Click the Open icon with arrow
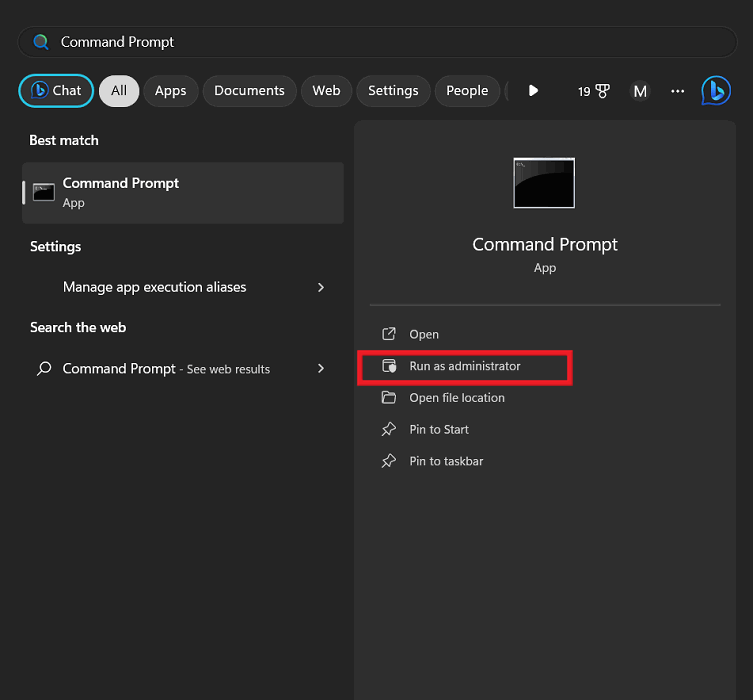The width and height of the screenshot is (753, 700). (389, 334)
